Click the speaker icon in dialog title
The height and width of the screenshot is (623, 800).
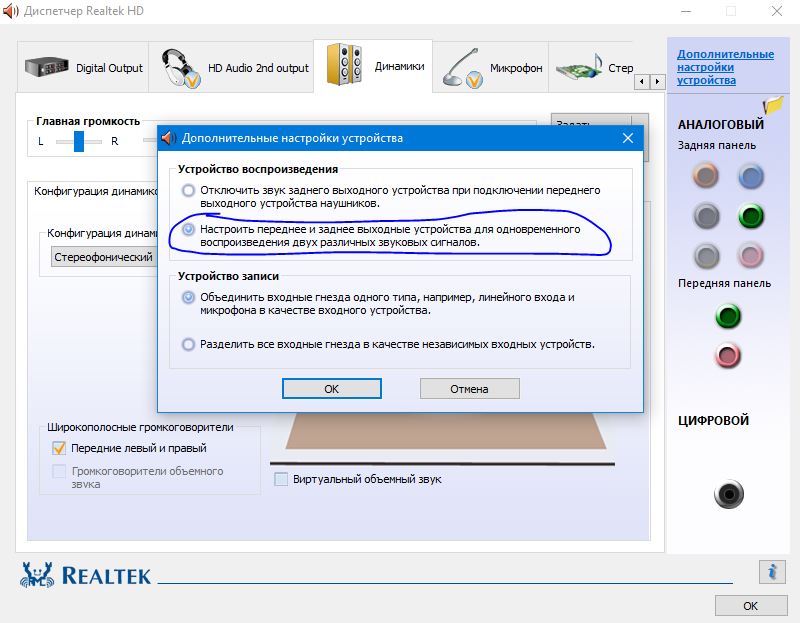168,138
